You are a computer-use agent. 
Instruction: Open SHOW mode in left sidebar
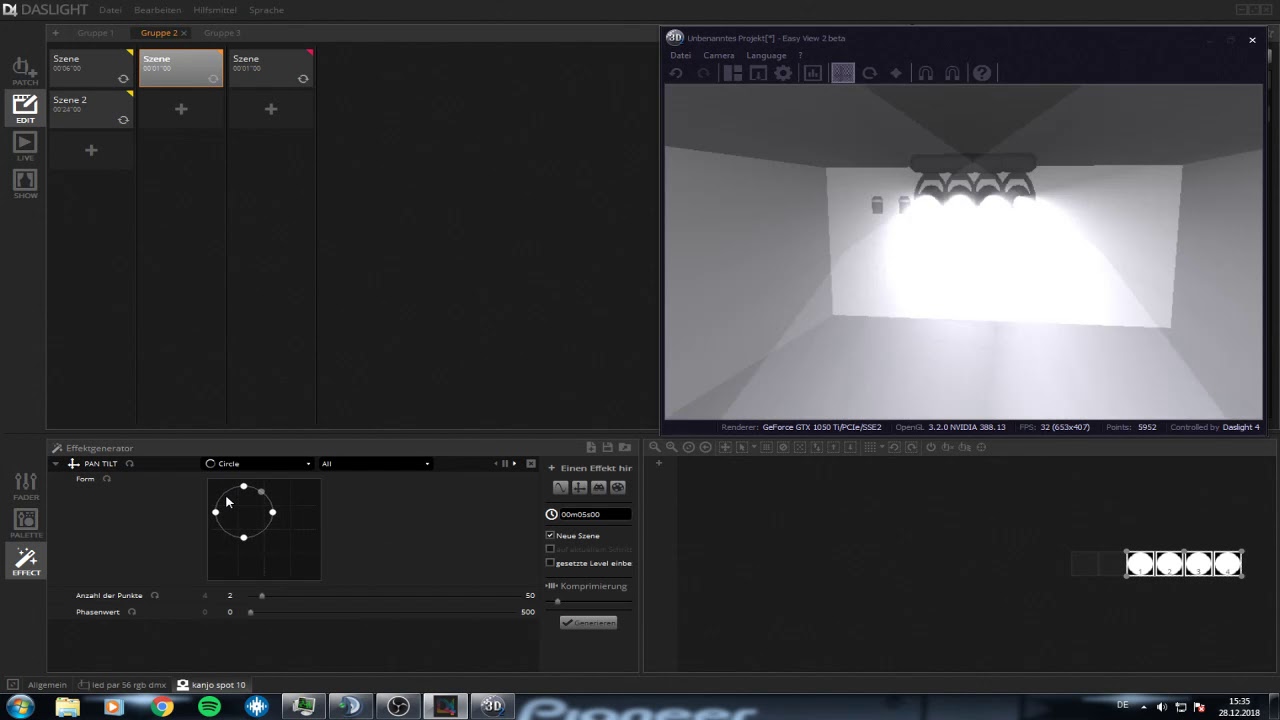click(25, 184)
